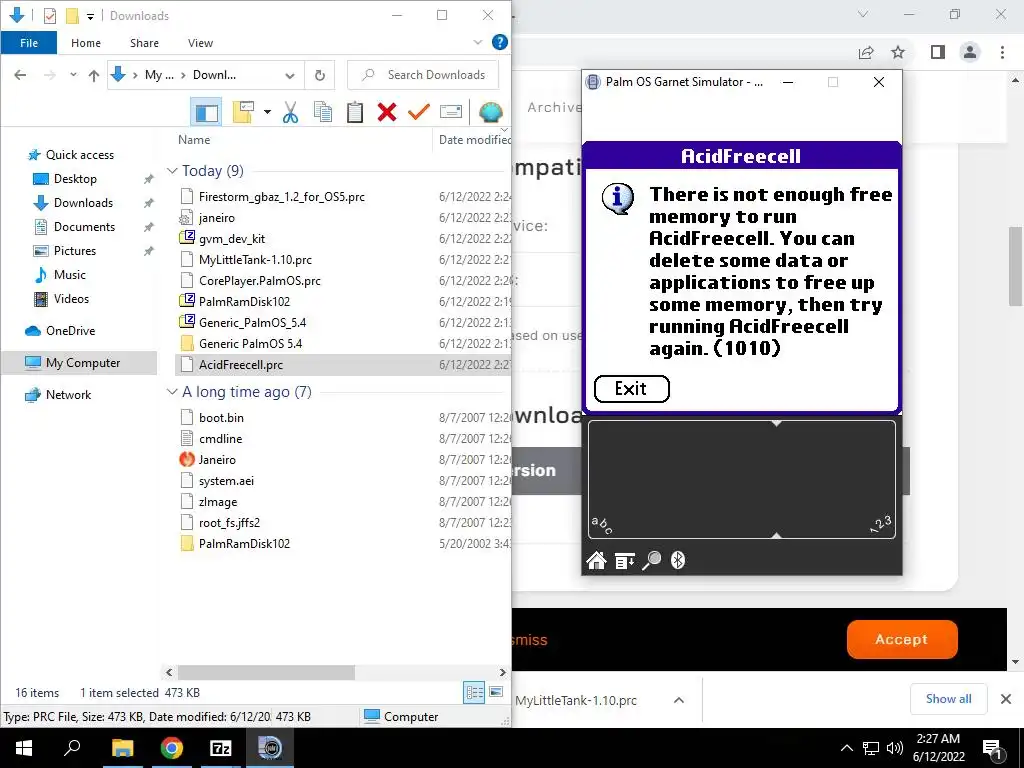The width and height of the screenshot is (1024, 768).
Task: Open recent locations dropdown arrow
Action: click(73, 75)
